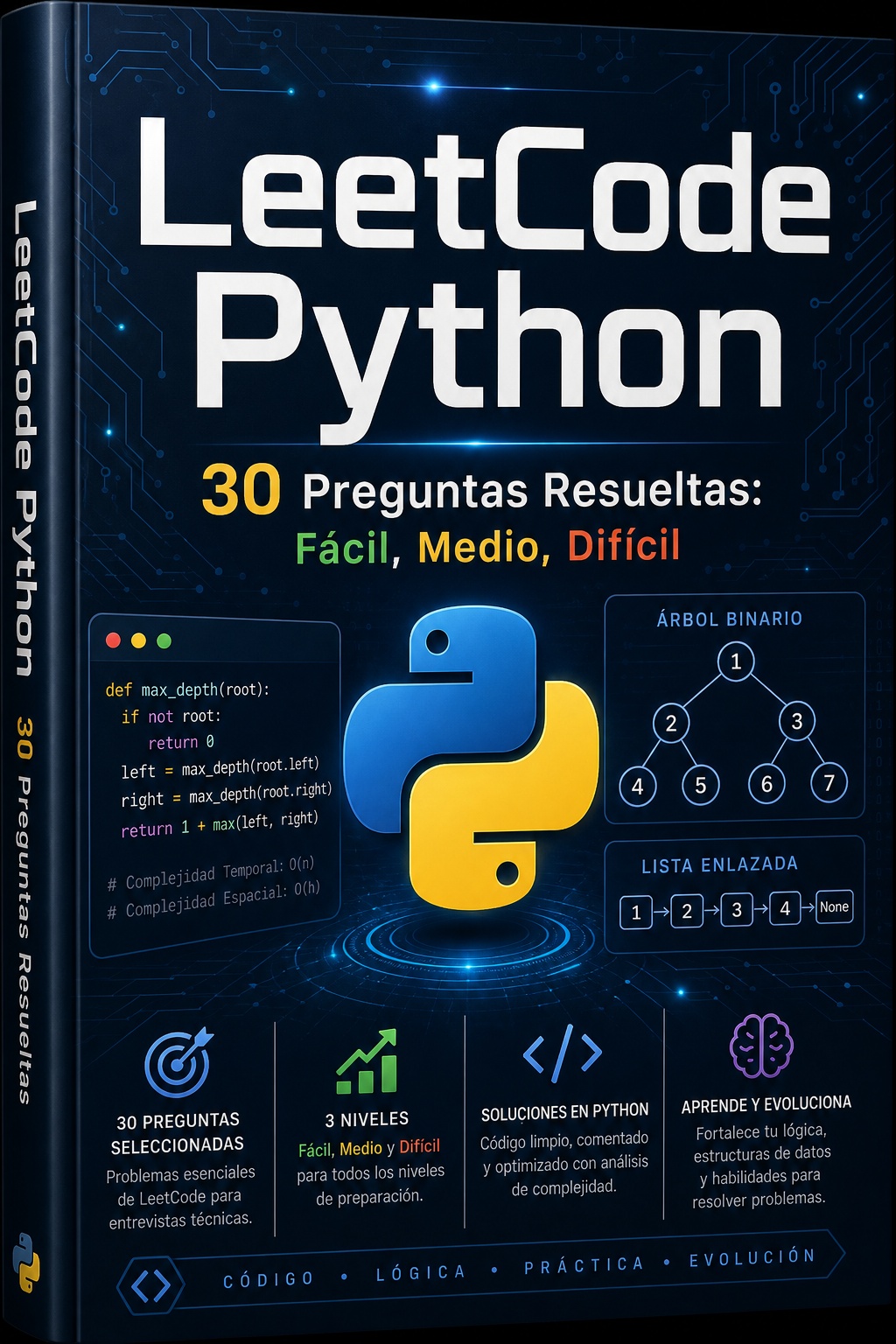
Task: Click the 'def max_depth(root):' code line
Action: pos(187,689)
